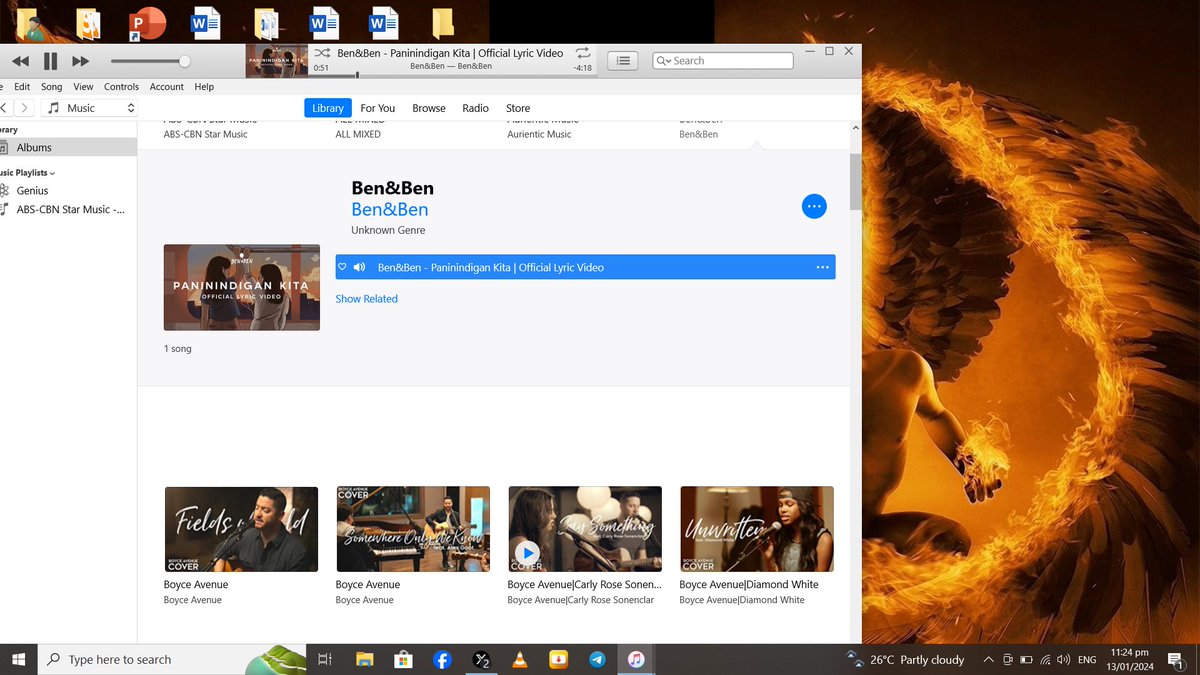The height and width of the screenshot is (675, 1200).
Task: Show hidden system tray icons
Action: click(x=988, y=659)
